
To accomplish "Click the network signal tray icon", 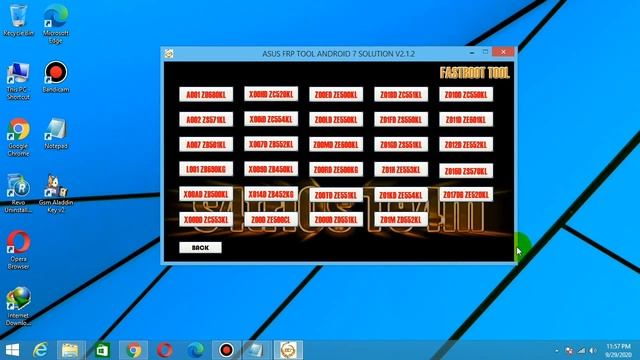I will point(581,351).
